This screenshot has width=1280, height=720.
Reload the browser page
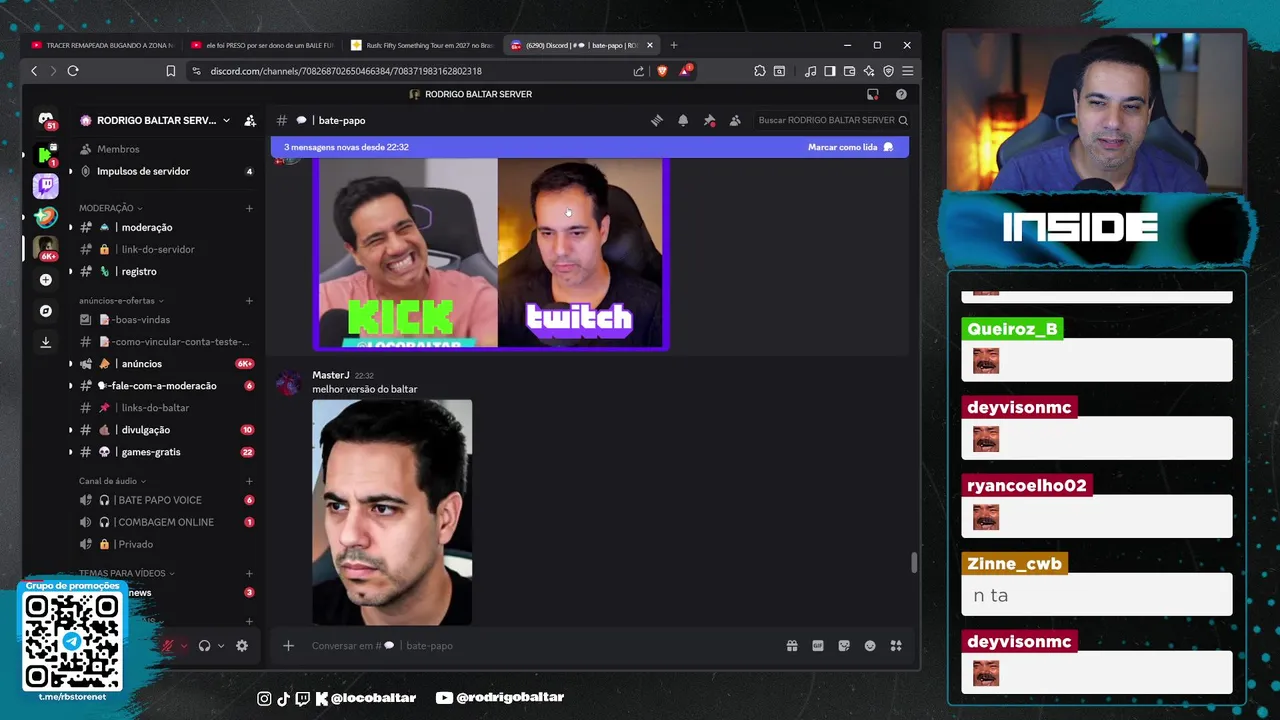click(73, 71)
